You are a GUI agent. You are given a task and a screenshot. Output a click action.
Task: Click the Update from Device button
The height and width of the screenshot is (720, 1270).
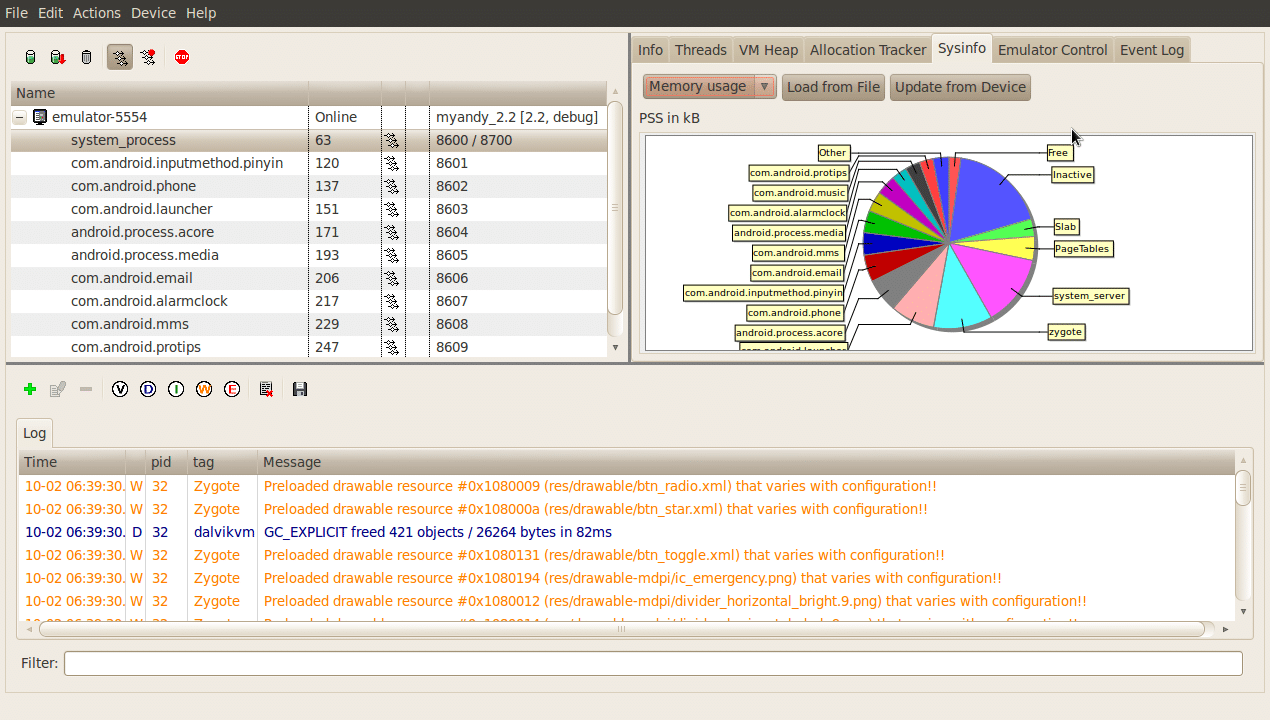[960, 87]
